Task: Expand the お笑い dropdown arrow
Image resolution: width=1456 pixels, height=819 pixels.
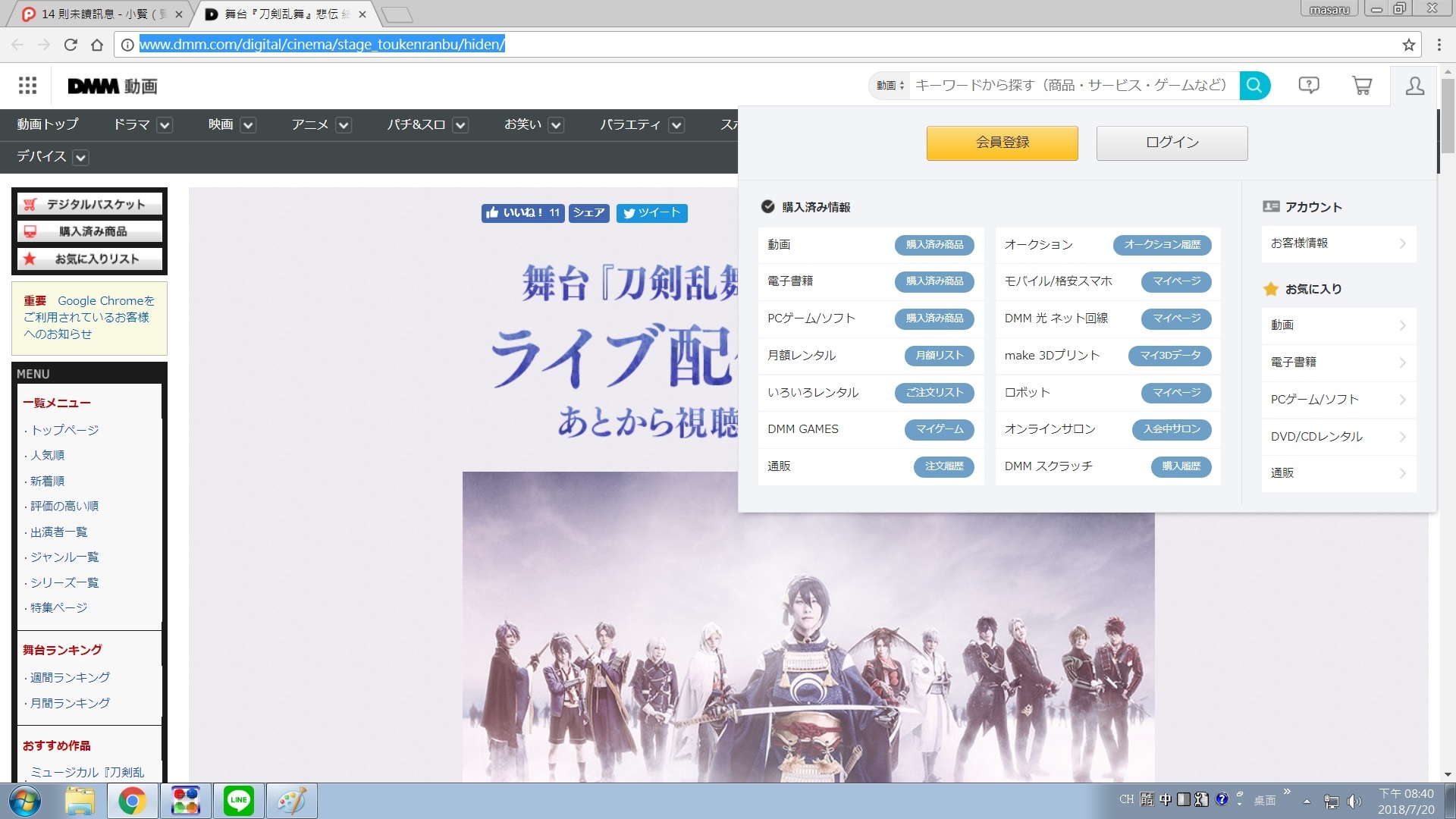Action: pos(556,125)
